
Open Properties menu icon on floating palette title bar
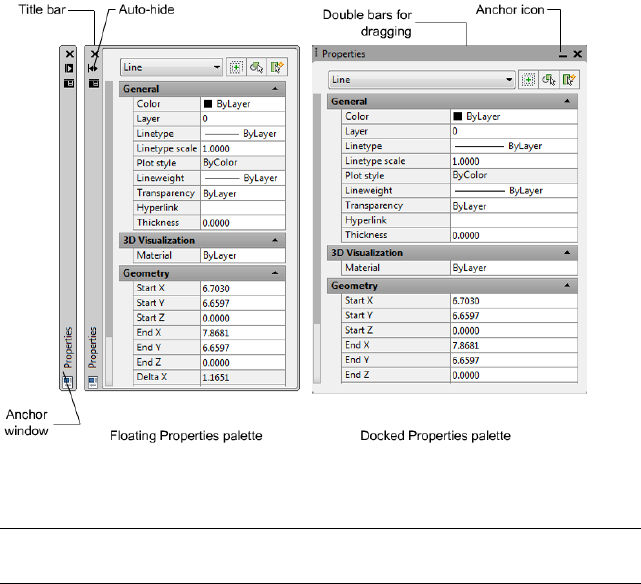(94, 83)
